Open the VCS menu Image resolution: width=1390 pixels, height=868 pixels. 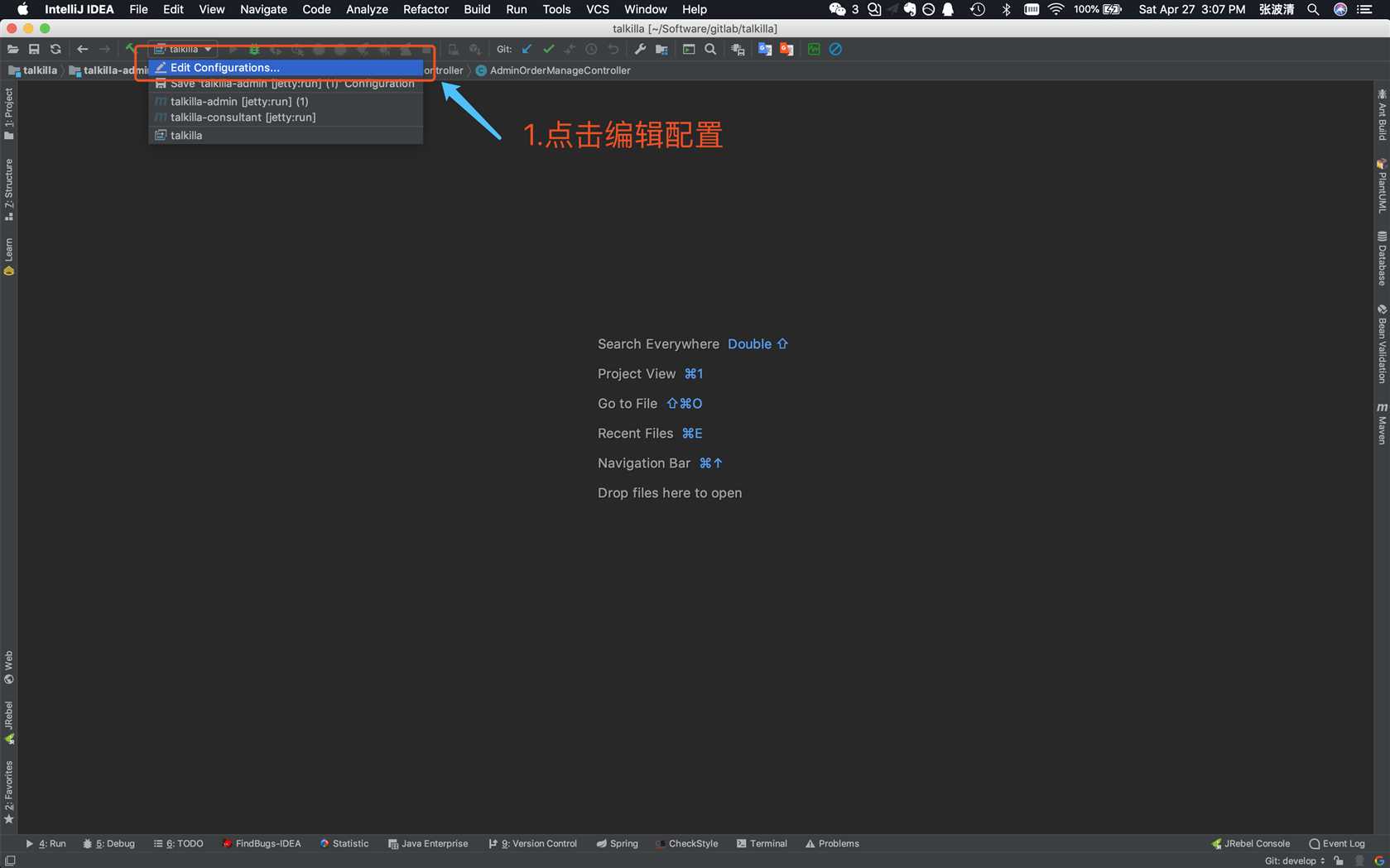click(x=597, y=9)
